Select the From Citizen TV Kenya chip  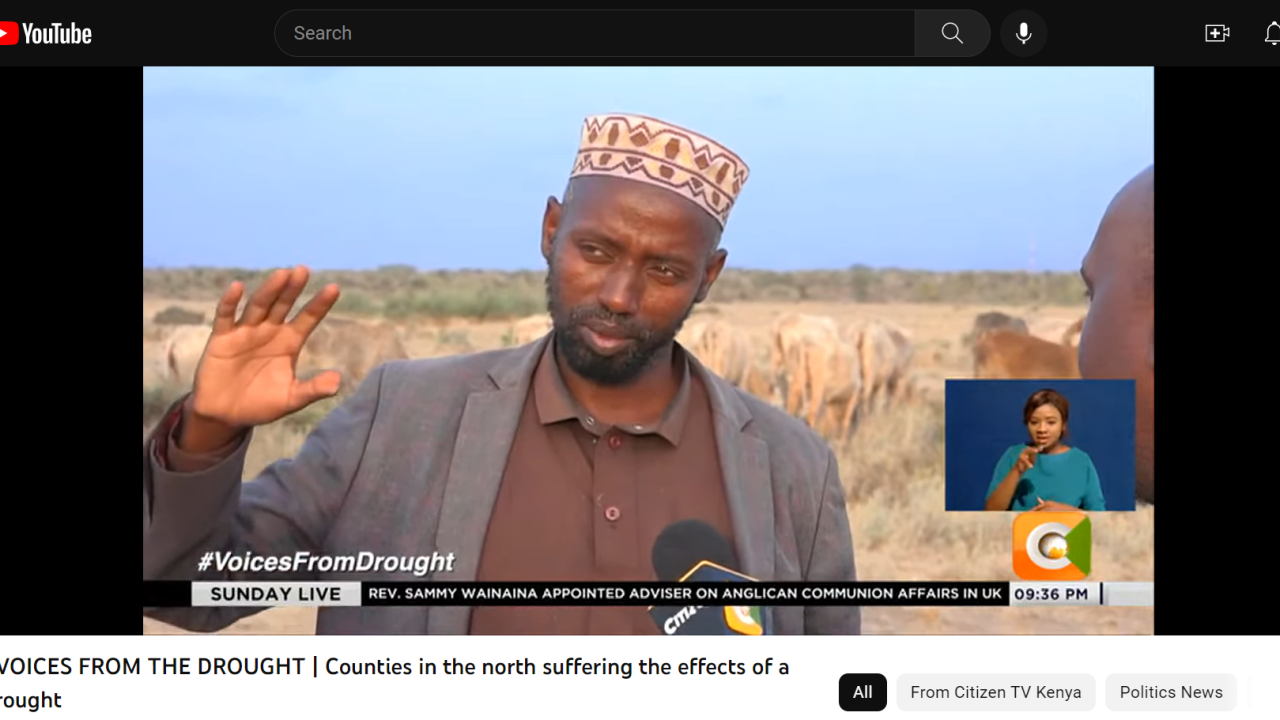pos(995,692)
